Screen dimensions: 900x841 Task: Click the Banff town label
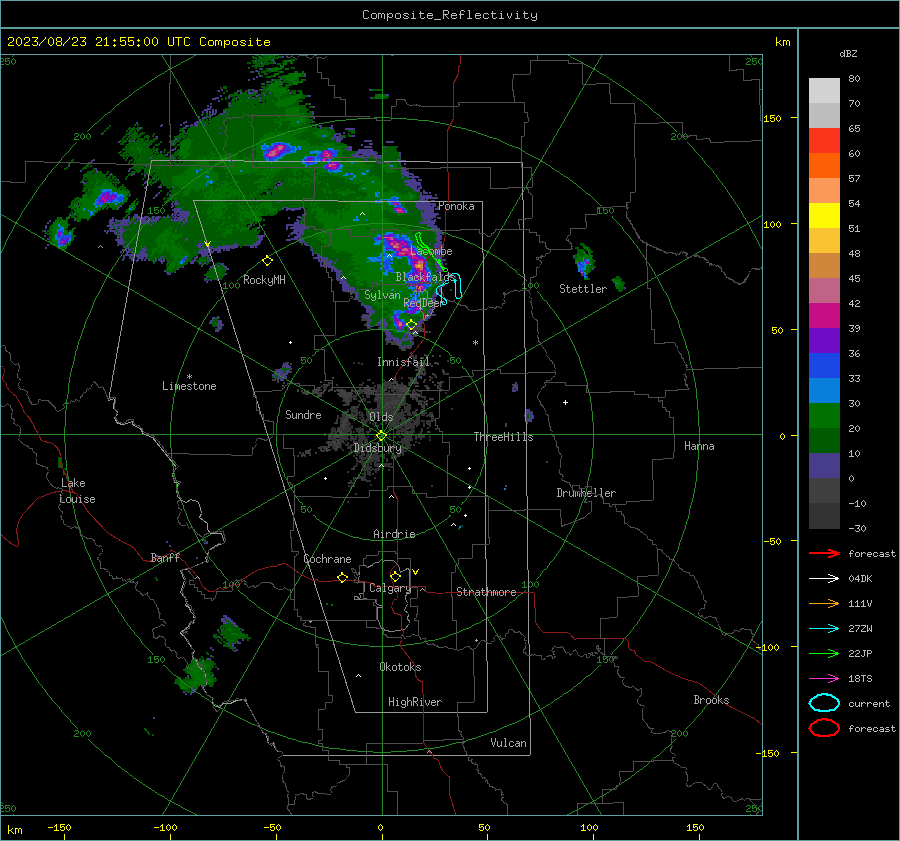(165, 558)
